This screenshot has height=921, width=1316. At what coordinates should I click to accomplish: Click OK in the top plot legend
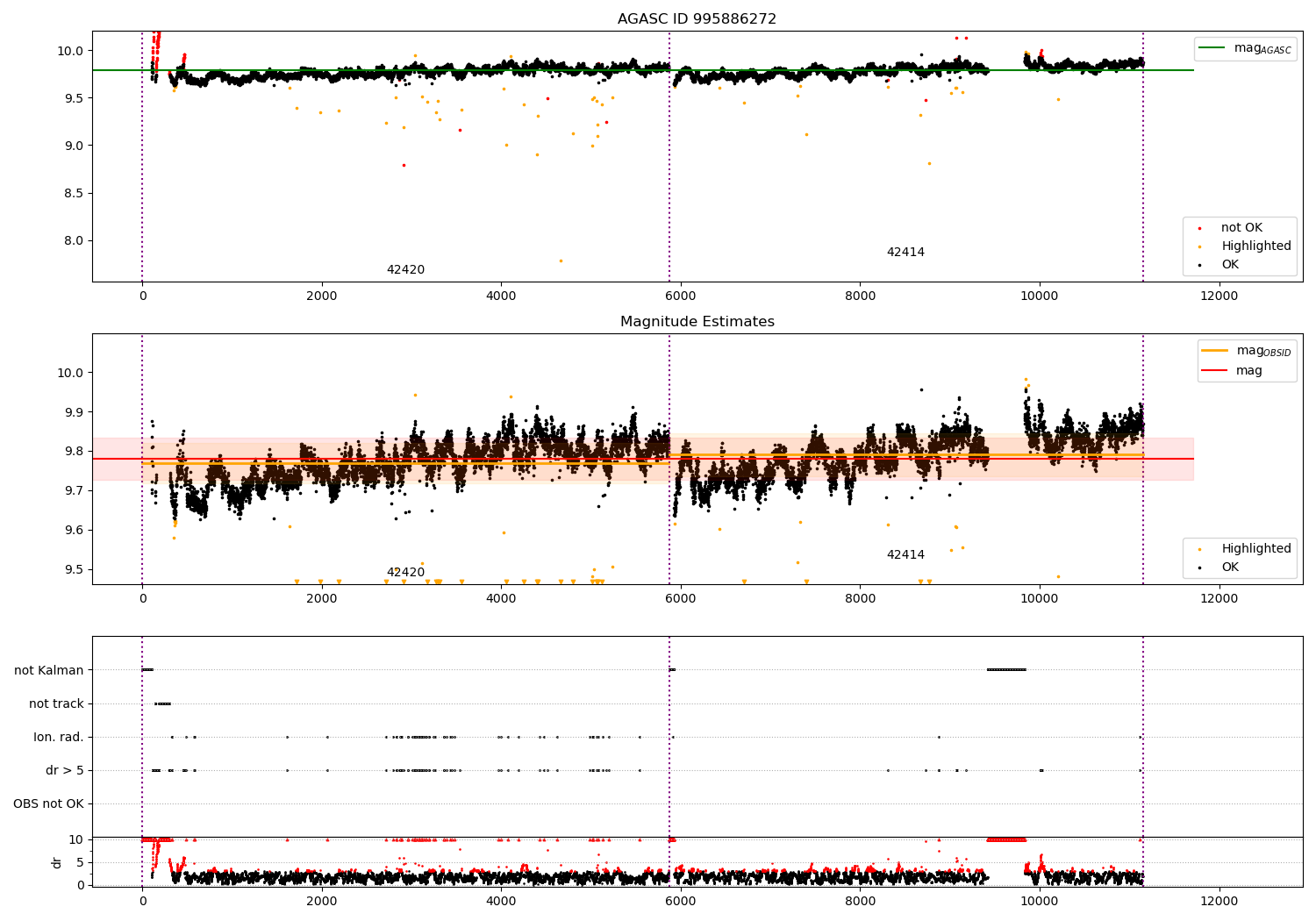(1230, 265)
